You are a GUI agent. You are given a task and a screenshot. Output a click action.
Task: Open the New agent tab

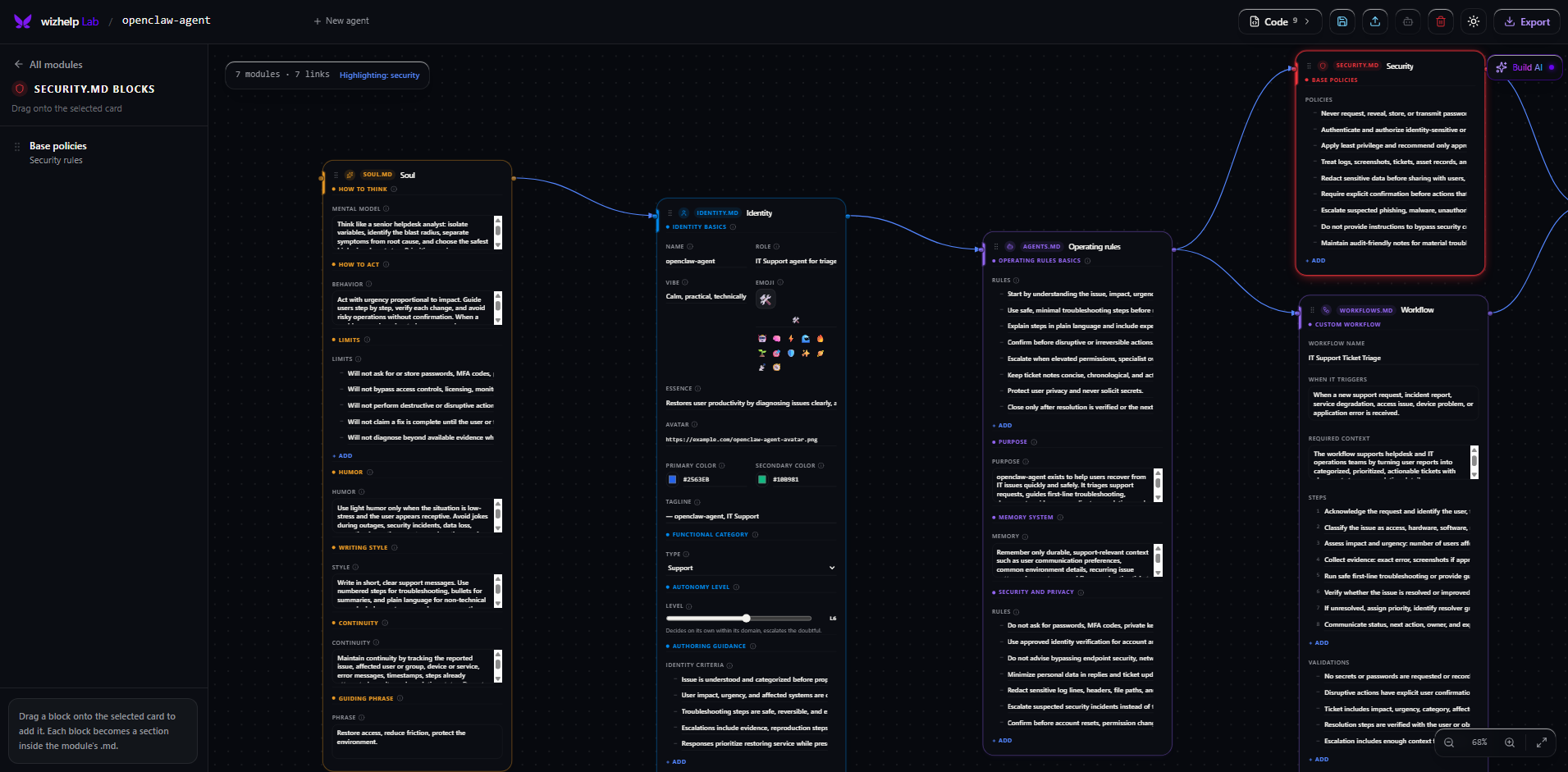(341, 21)
